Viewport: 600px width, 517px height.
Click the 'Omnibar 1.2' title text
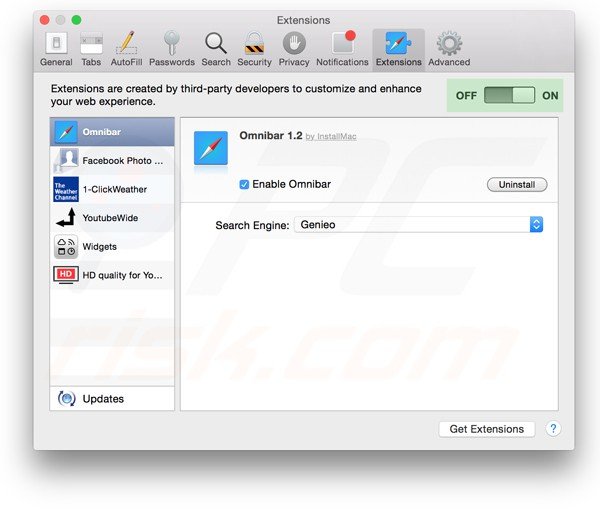271,135
